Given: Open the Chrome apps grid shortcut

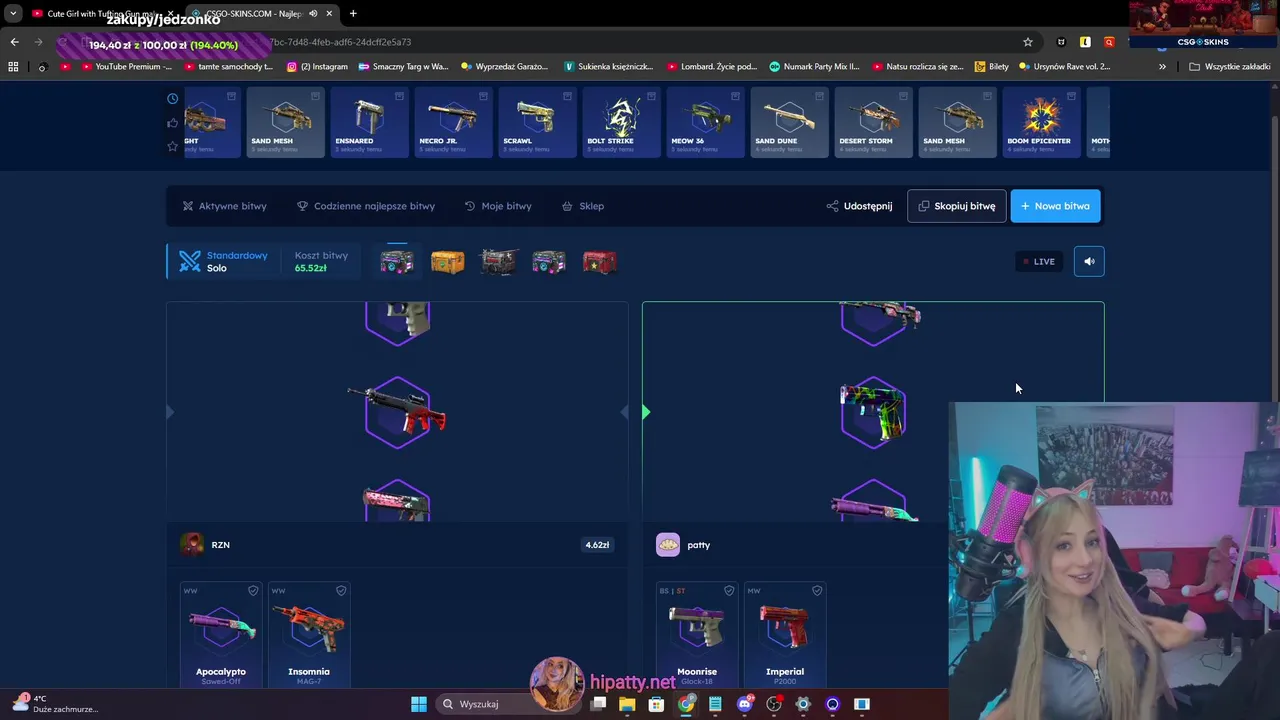Looking at the screenshot, I should (x=13, y=67).
